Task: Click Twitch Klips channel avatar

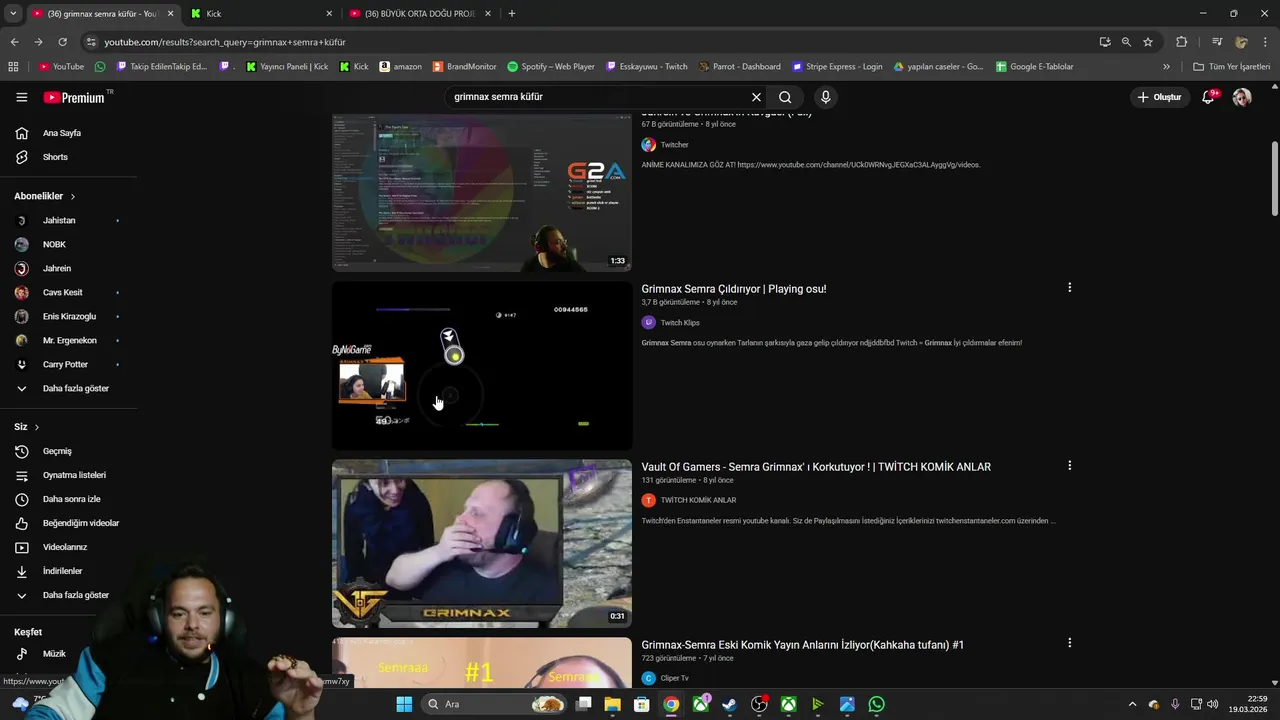Action: tap(648, 323)
